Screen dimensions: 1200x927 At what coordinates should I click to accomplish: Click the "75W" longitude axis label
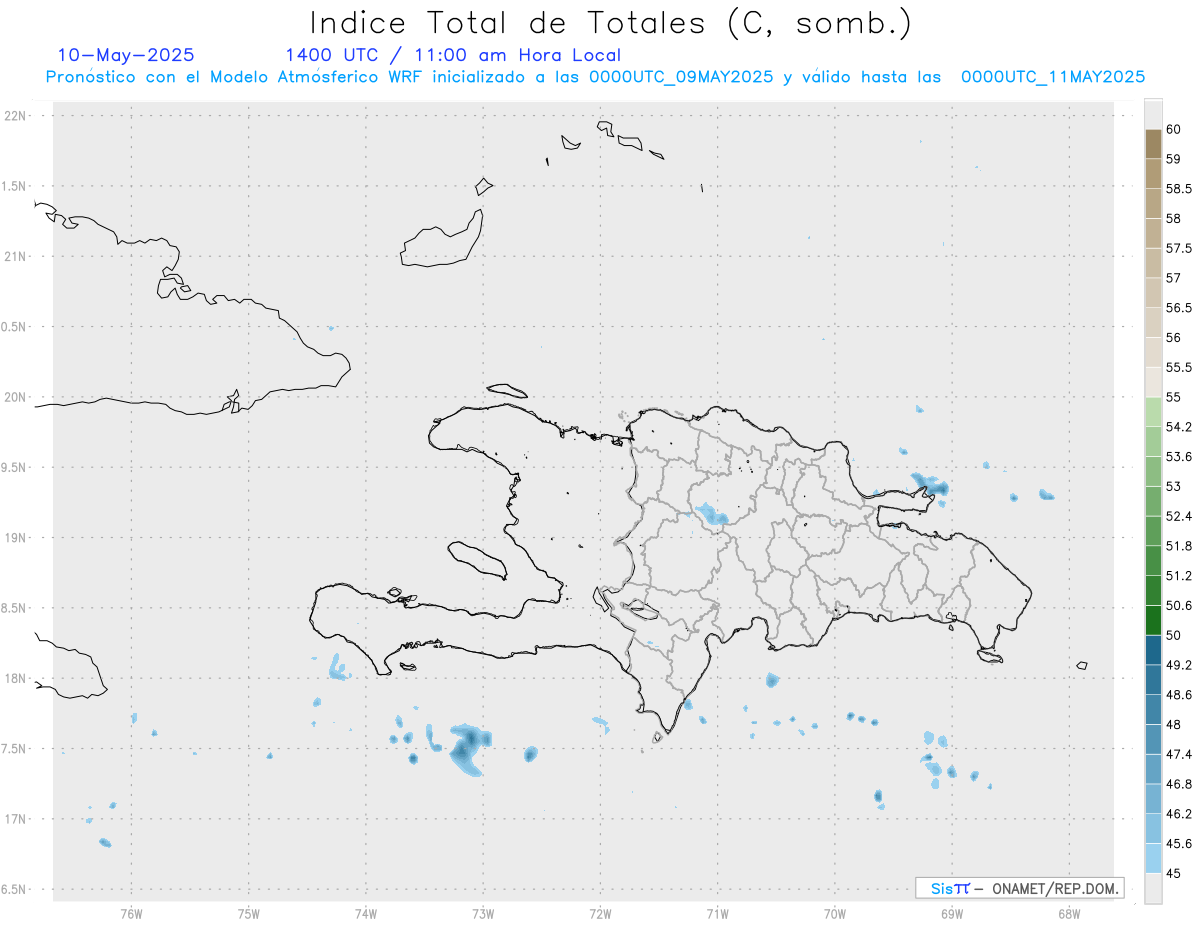pos(248,914)
